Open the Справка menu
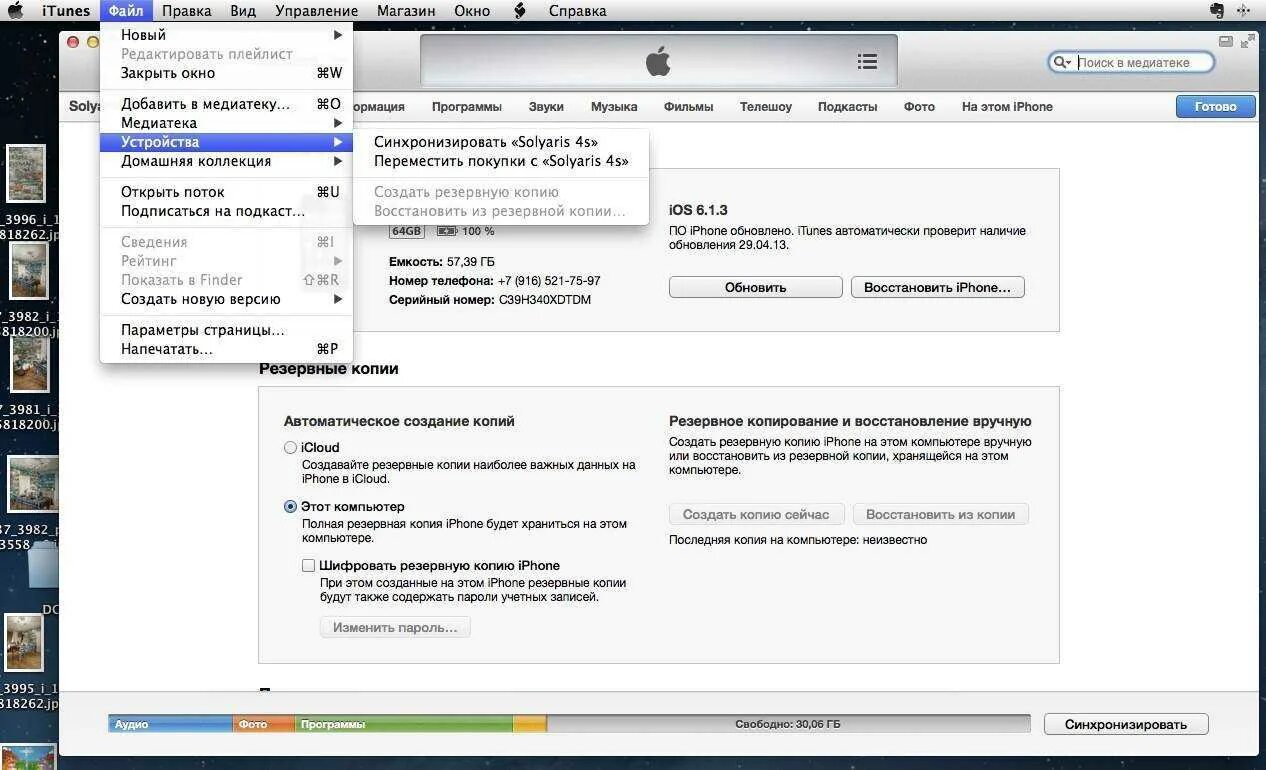Screen dimensions: 1266x770 tap(577, 11)
